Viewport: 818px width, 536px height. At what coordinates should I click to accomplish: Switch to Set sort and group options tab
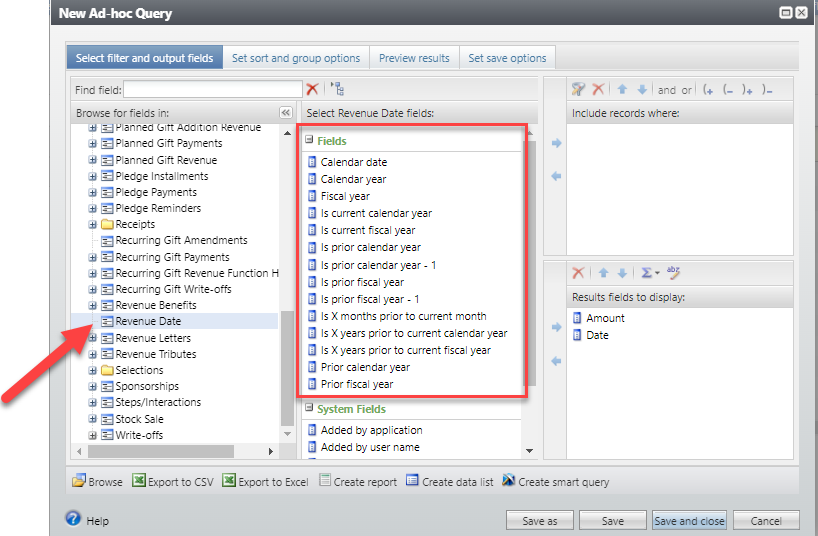[295, 58]
